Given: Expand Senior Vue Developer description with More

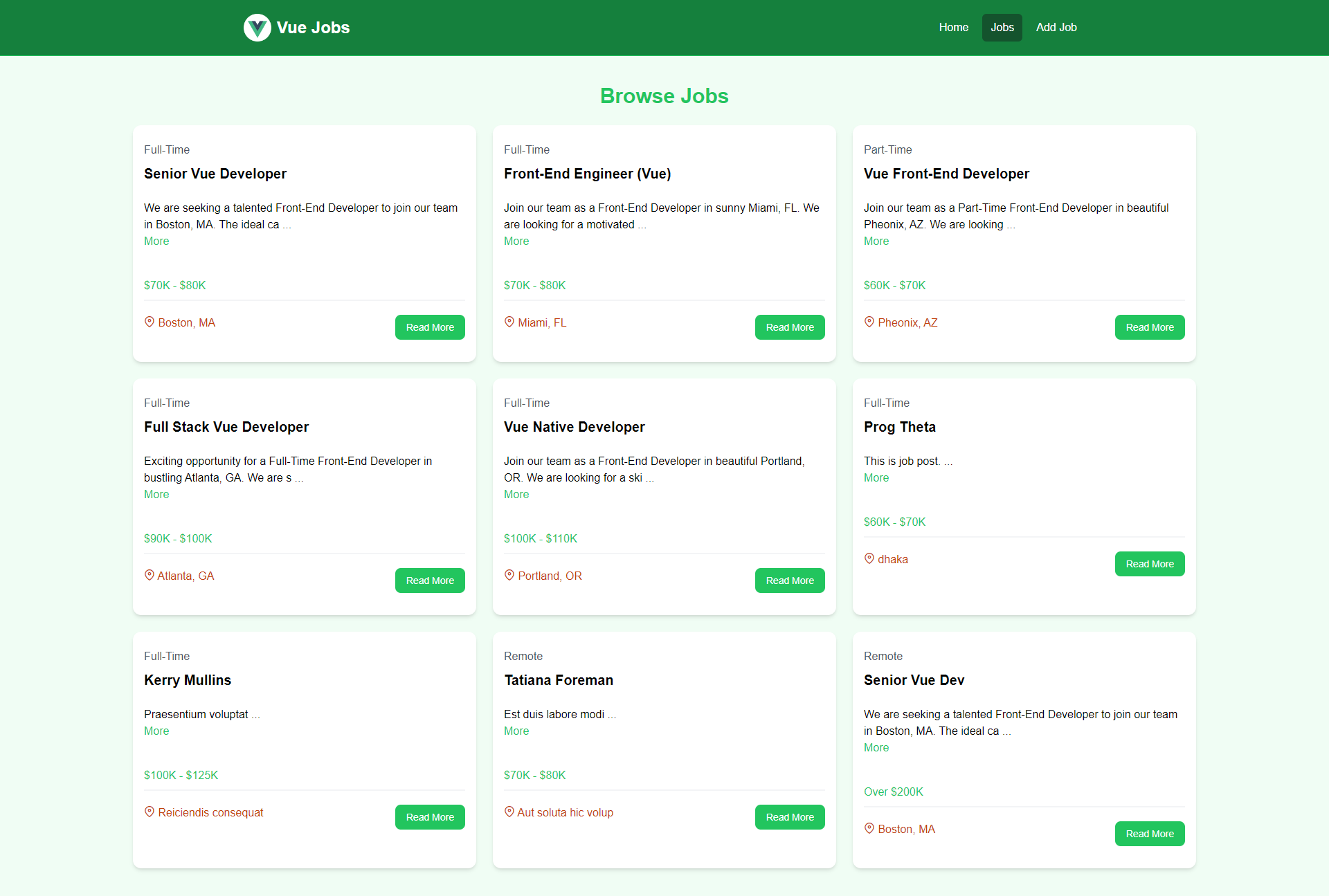Looking at the screenshot, I should 156,241.
